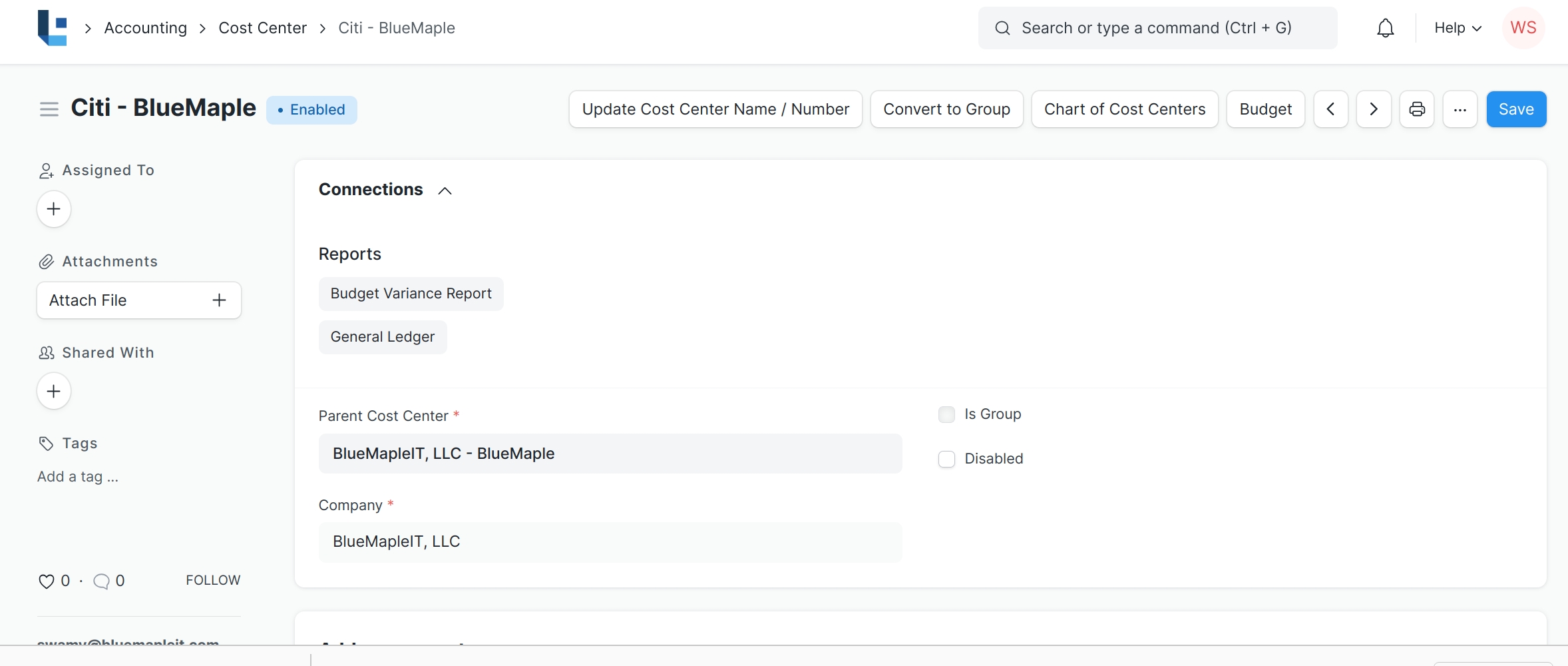The image size is (1568, 666).
Task: Enable the Disabled checkbox
Action: (x=946, y=459)
